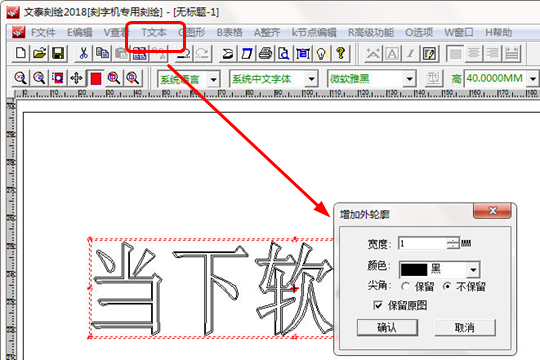The width and height of the screenshot is (540, 360).
Task: Toggle the 保留原图 checkbox
Action: [378, 305]
